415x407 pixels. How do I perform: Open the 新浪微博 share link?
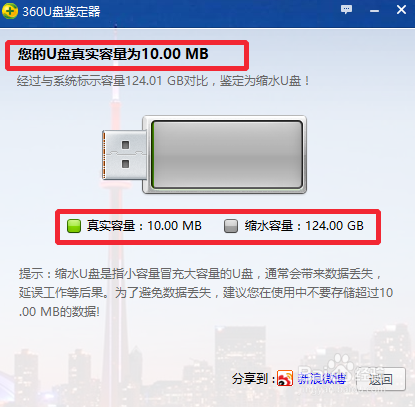click(x=321, y=379)
